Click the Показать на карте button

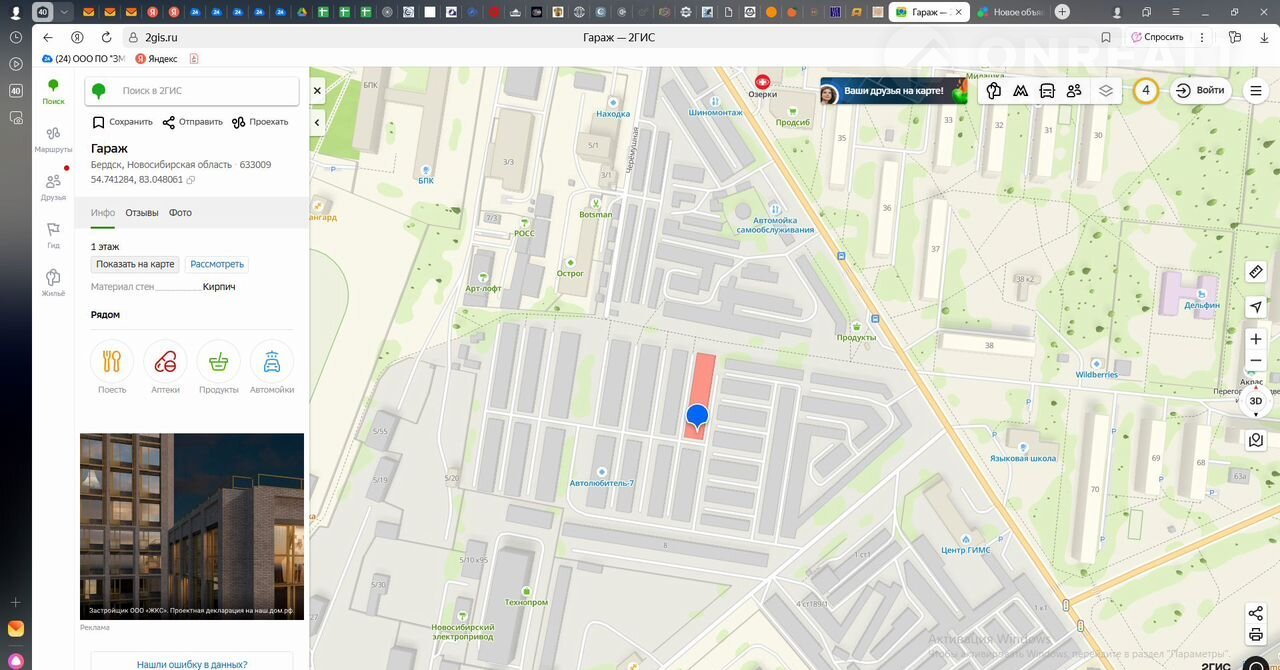pos(135,264)
